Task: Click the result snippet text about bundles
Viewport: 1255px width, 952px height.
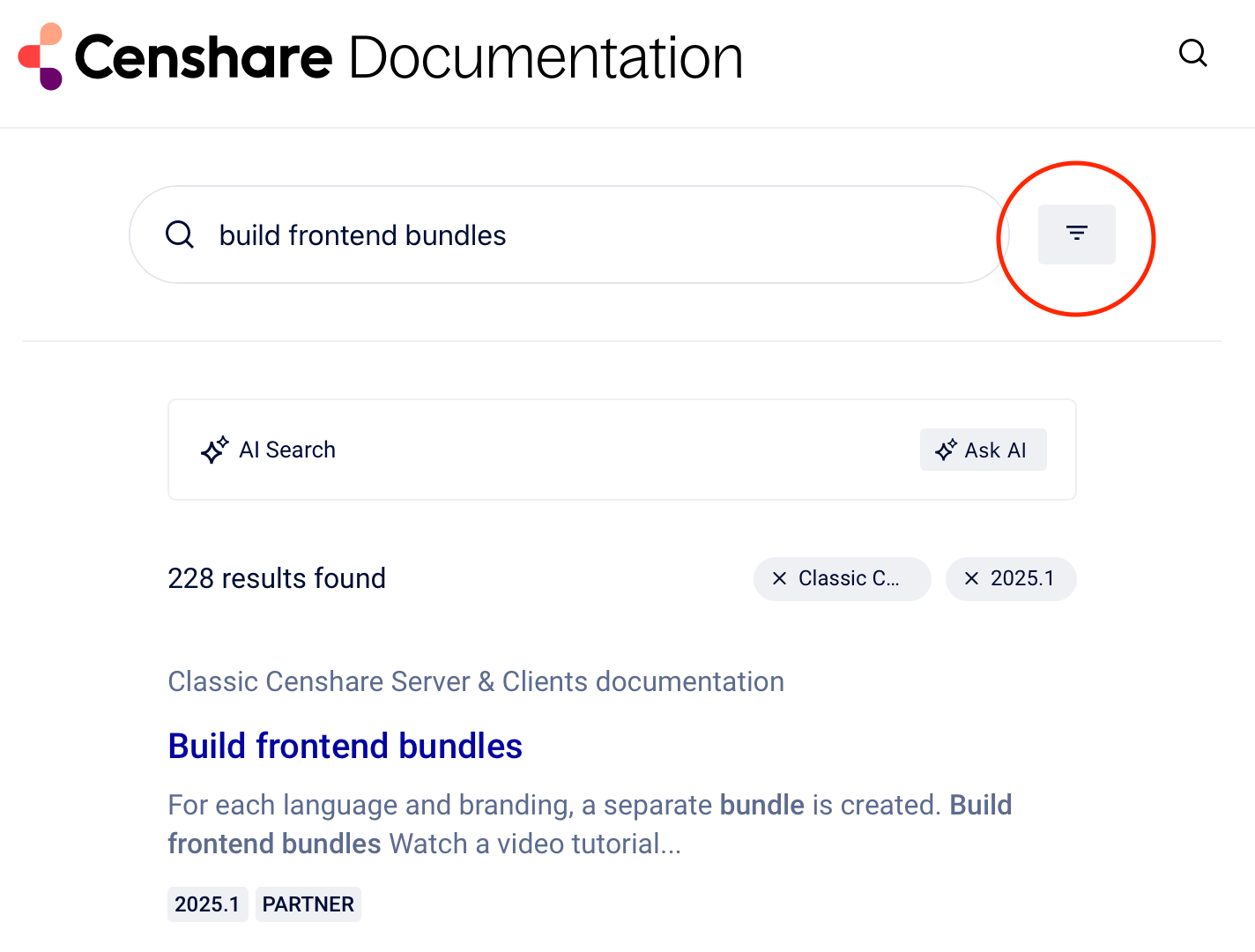Action: point(589,824)
